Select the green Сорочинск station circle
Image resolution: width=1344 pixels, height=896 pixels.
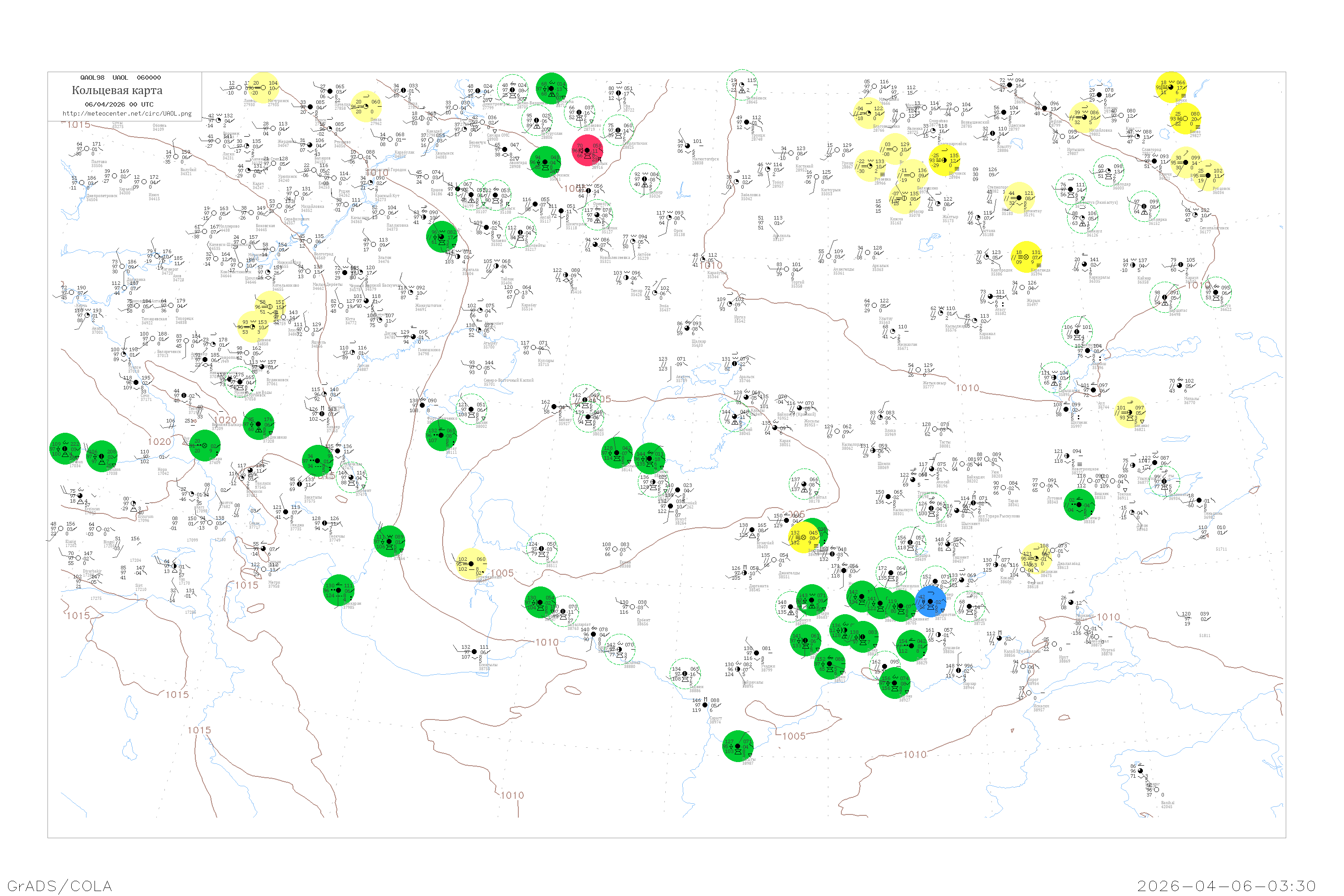pos(545,162)
